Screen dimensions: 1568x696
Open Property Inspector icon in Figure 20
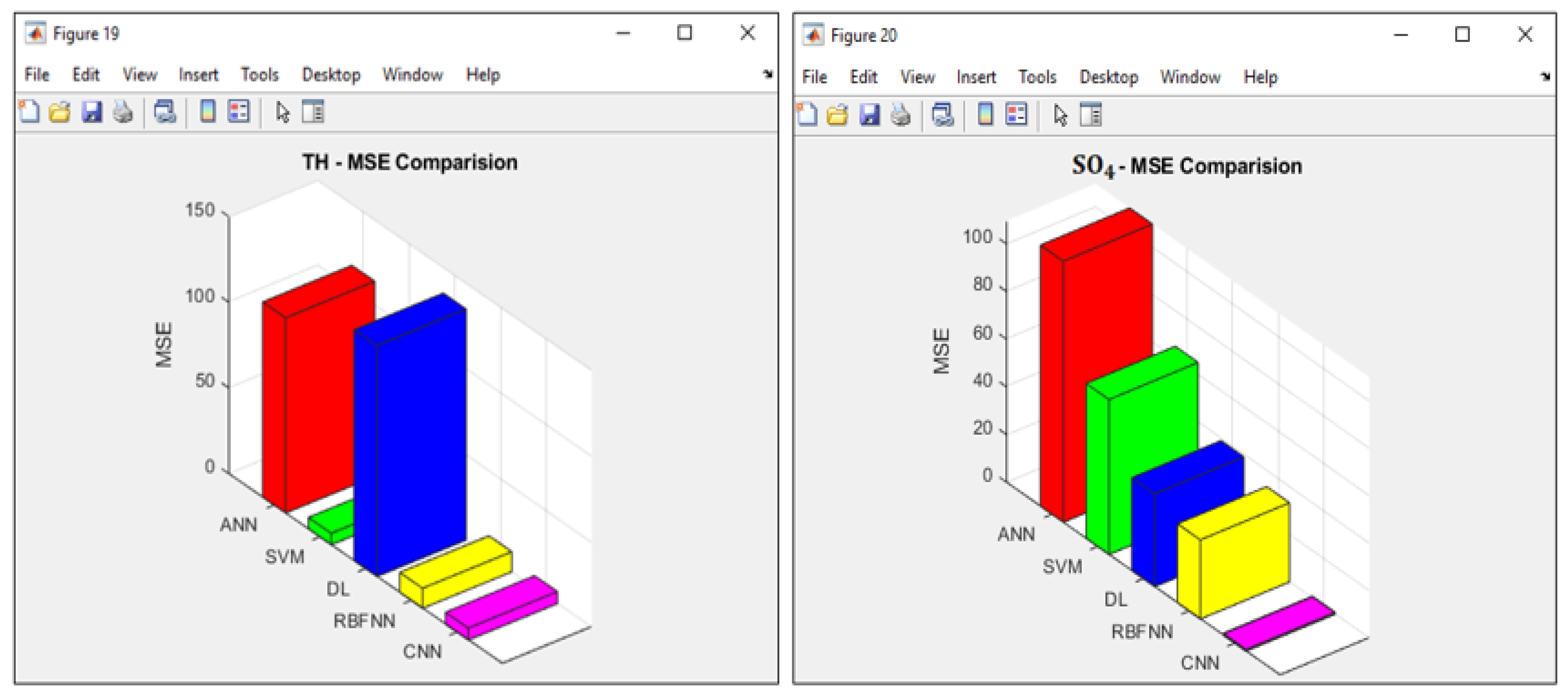(x=1090, y=115)
